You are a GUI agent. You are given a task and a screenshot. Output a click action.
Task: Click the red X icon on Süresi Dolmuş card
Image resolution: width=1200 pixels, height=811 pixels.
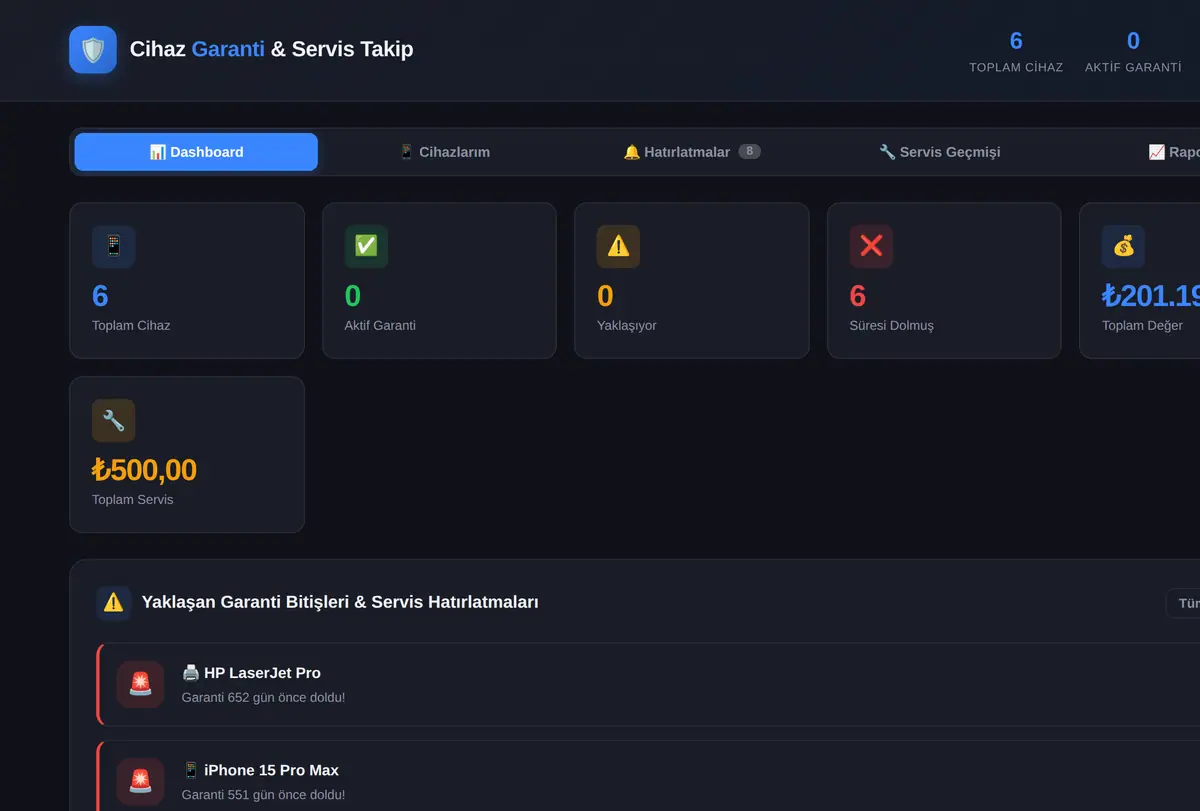871,246
